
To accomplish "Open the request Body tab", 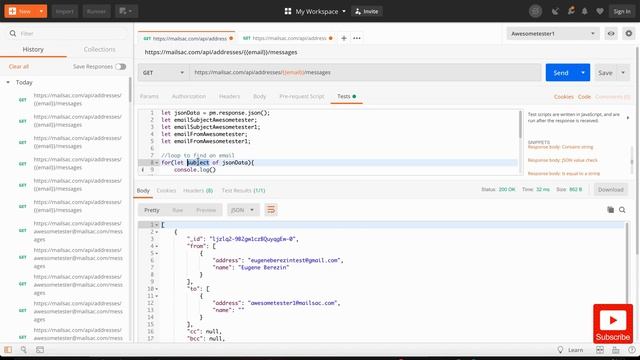I will click(260, 96).
